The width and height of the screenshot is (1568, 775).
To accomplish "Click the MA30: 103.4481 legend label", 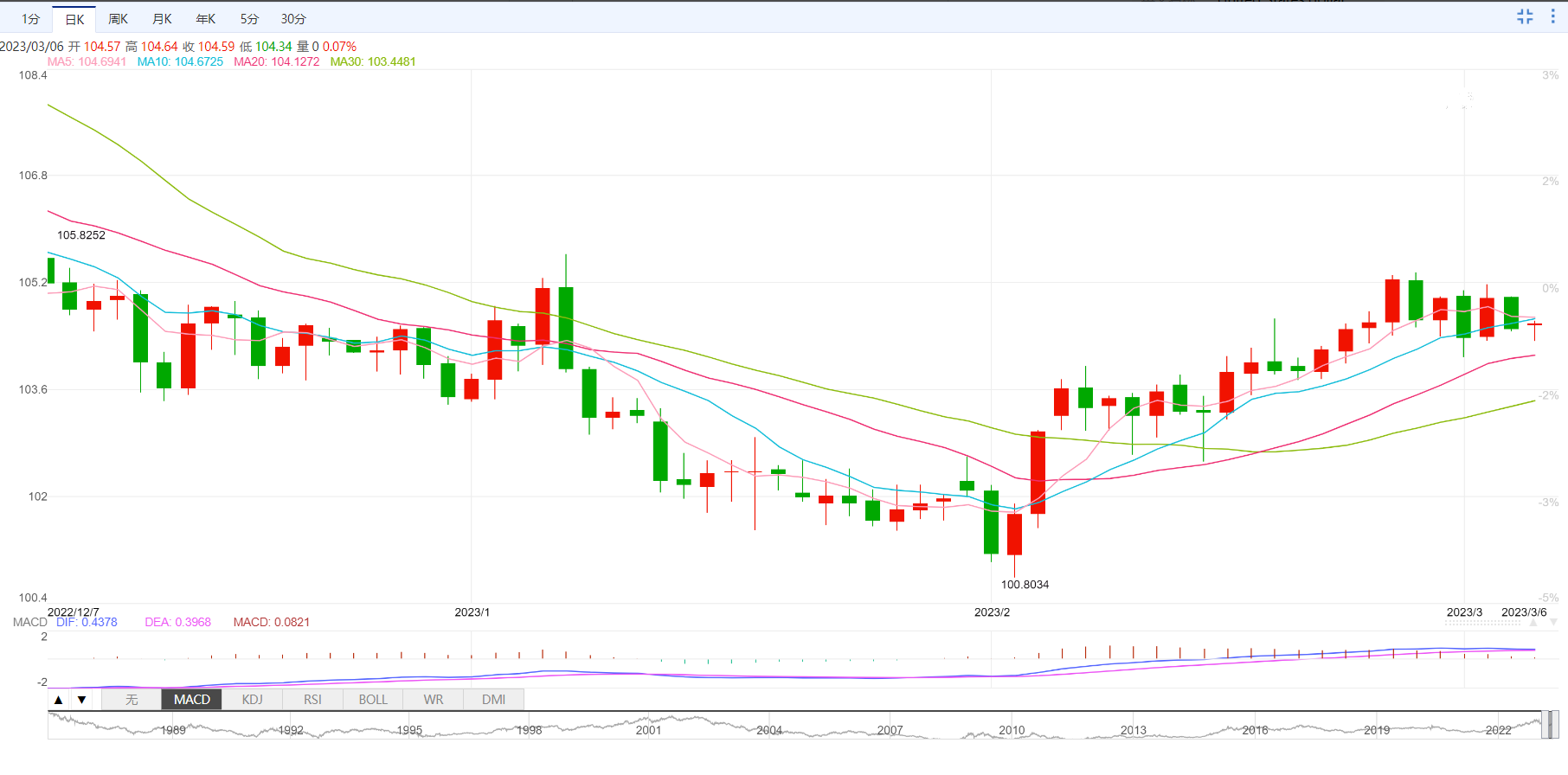I will coord(373,61).
